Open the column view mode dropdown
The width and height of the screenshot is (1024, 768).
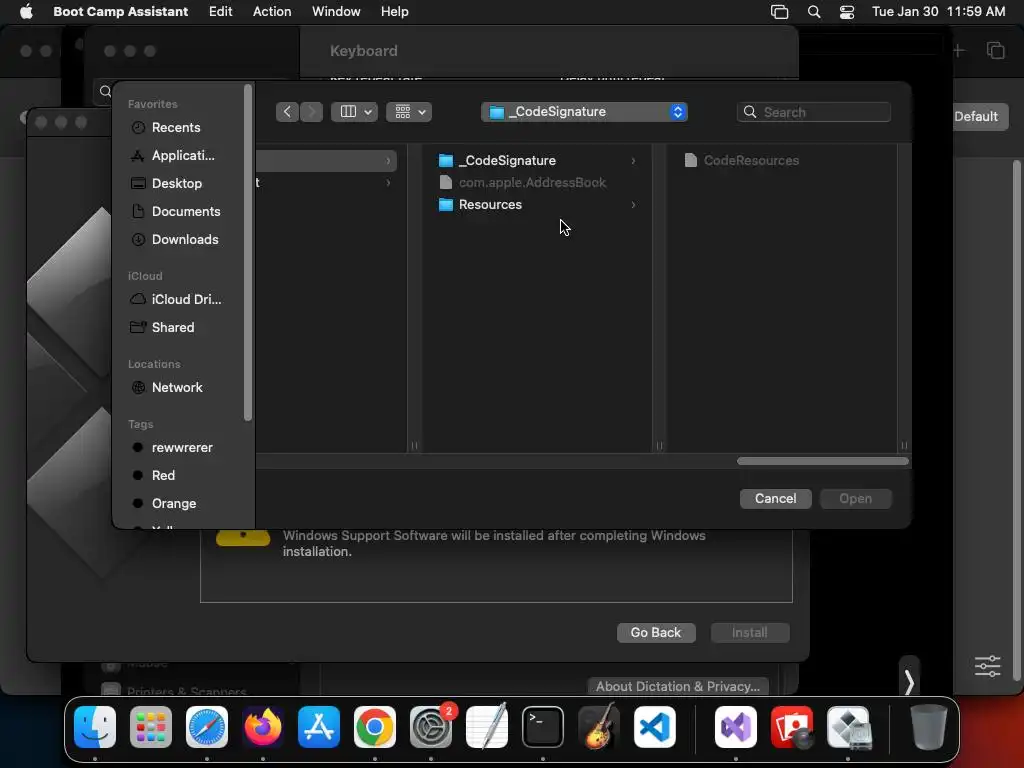point(355,112)
